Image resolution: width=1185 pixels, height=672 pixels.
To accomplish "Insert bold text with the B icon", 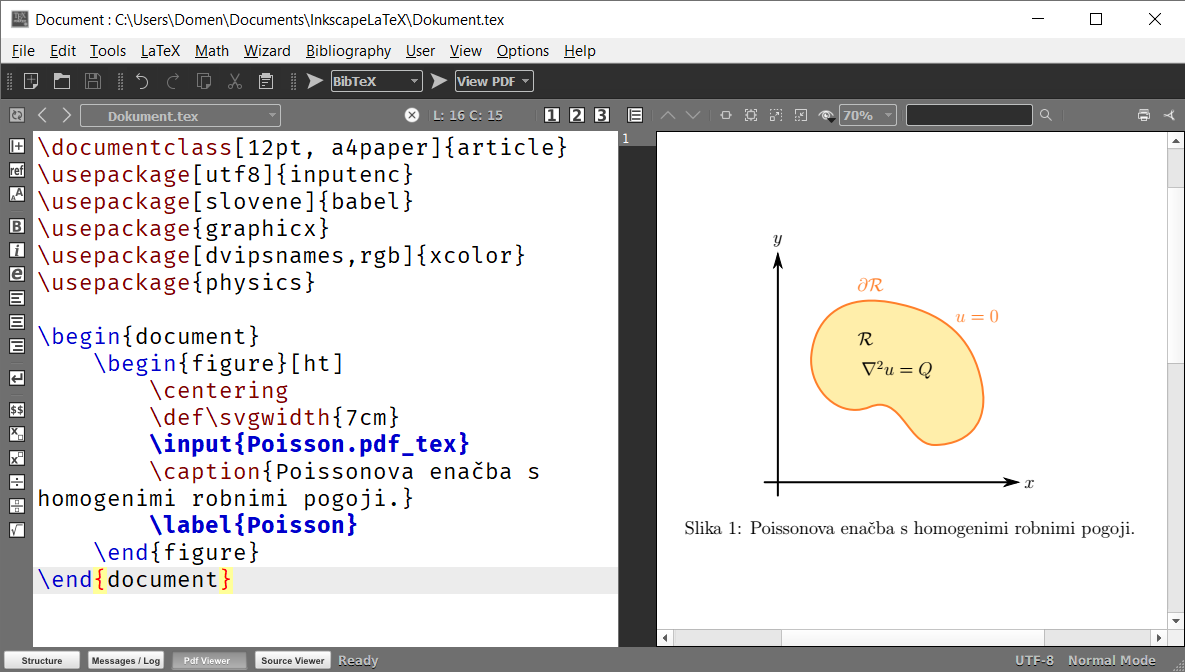I will (x=16, y=226).
